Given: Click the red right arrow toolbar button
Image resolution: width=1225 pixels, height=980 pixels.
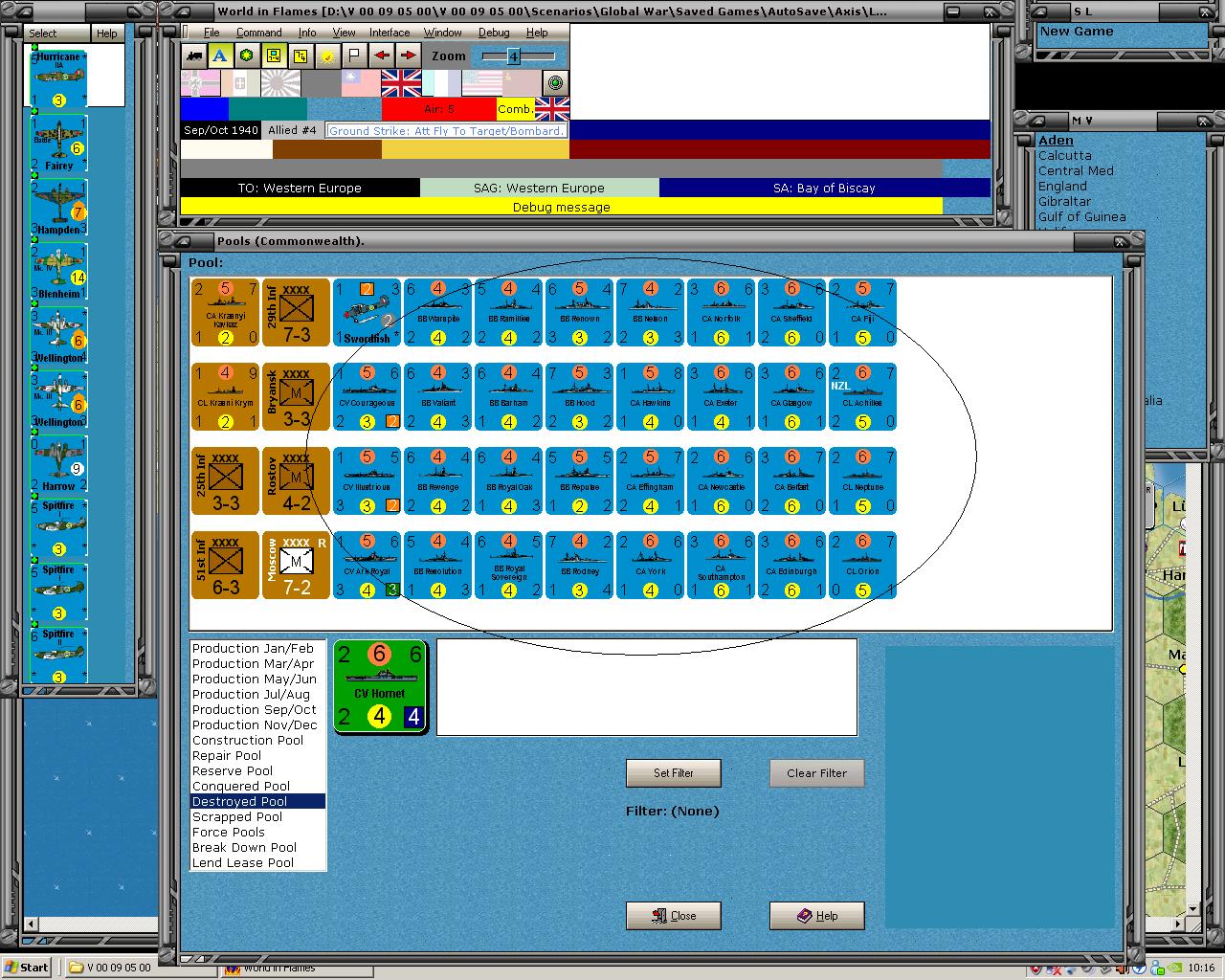Looking at the screenshot, I should click(409, 56).
